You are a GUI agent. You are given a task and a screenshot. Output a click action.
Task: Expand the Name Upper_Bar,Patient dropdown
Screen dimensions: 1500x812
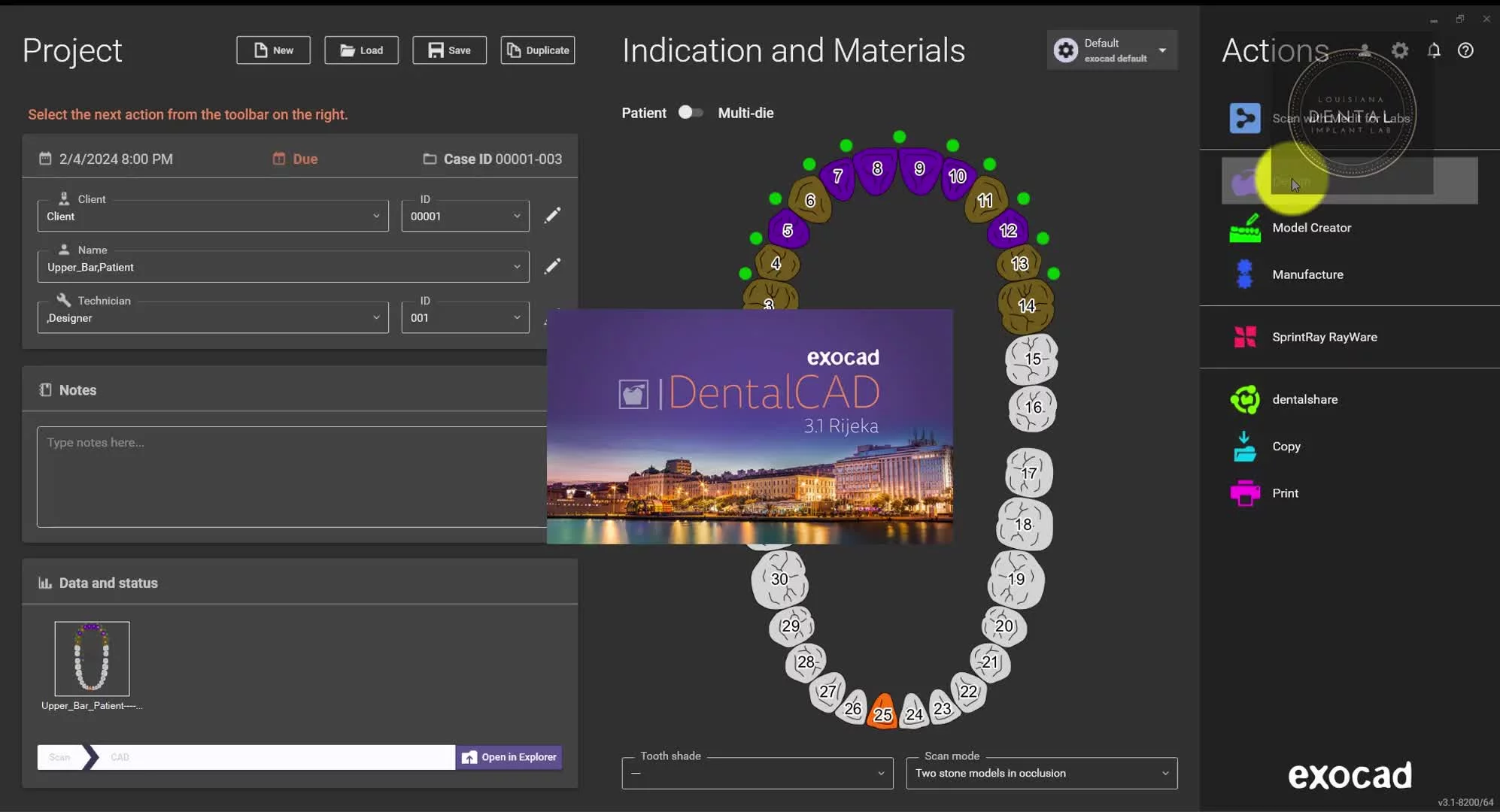click(x=283, y=267)
